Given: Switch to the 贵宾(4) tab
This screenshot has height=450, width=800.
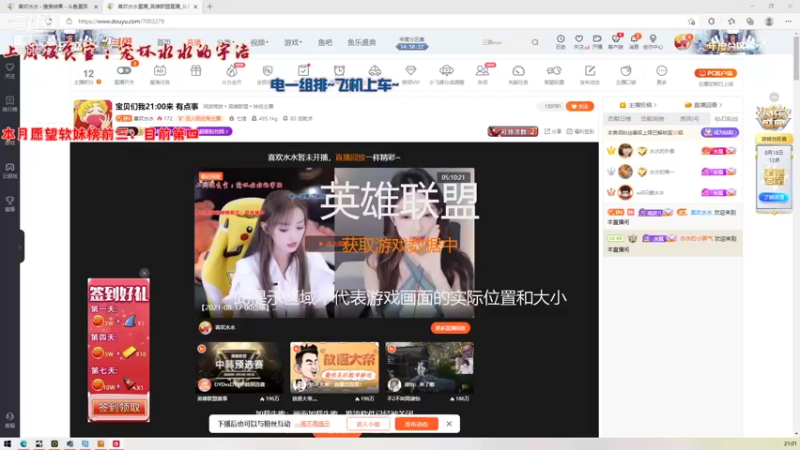Looking at the screenshot, I should coord(689,118).
